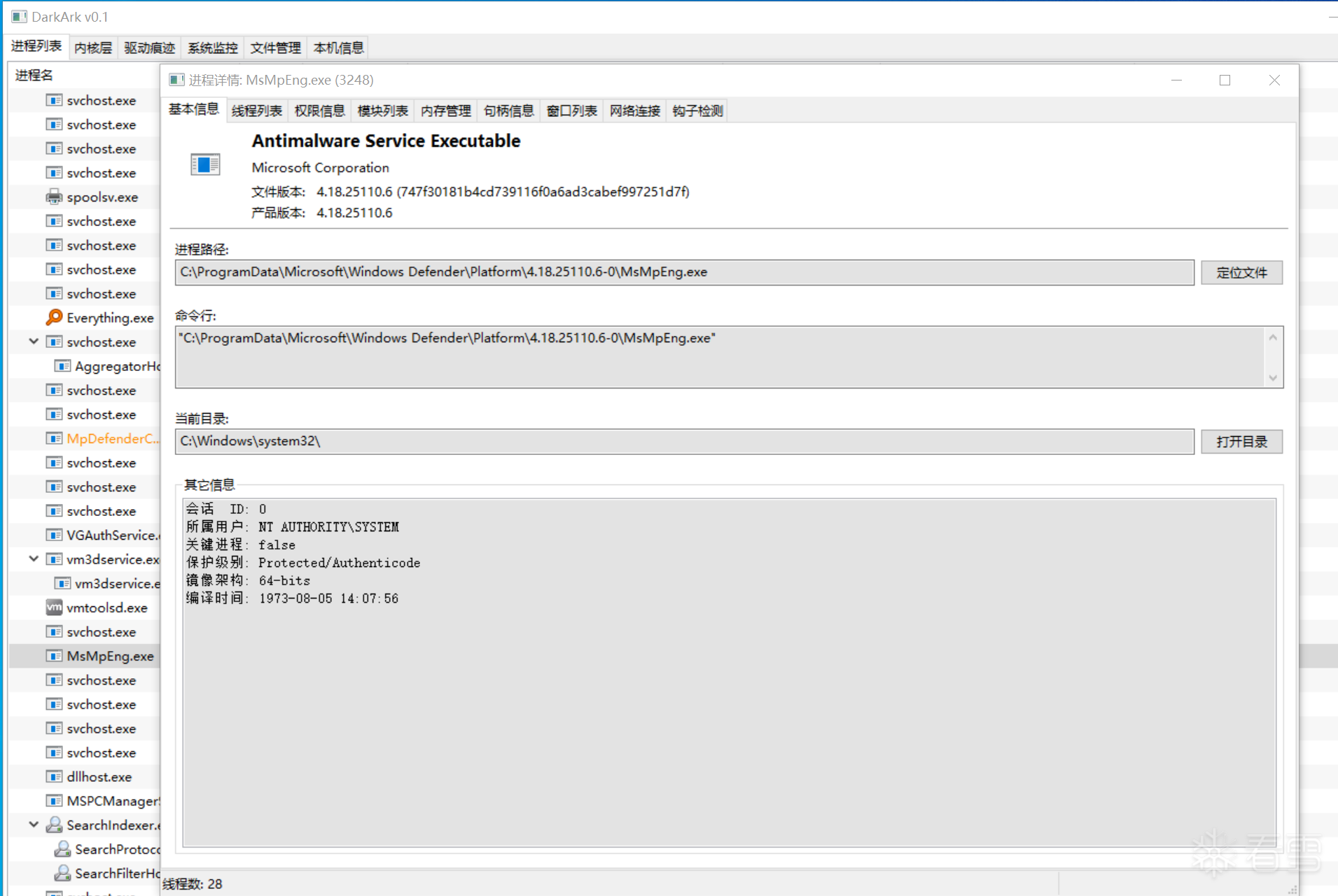Viewport: 1338px width, 896px height.
Task: Open the 系统监控 tab
Action: click(x=213, y=48)
